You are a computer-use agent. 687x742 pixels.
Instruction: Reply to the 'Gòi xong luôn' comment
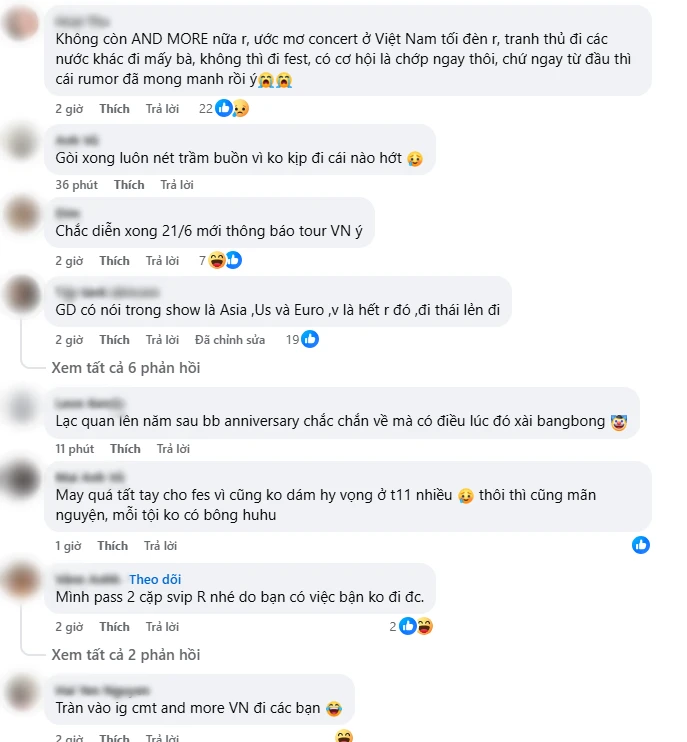[x=176, y=185]
